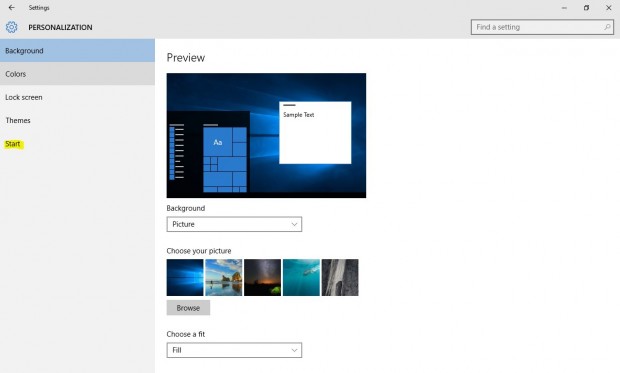Minimize the Settings window
The height and width of the screenshot is (373, 620).
tap(564, 8)
